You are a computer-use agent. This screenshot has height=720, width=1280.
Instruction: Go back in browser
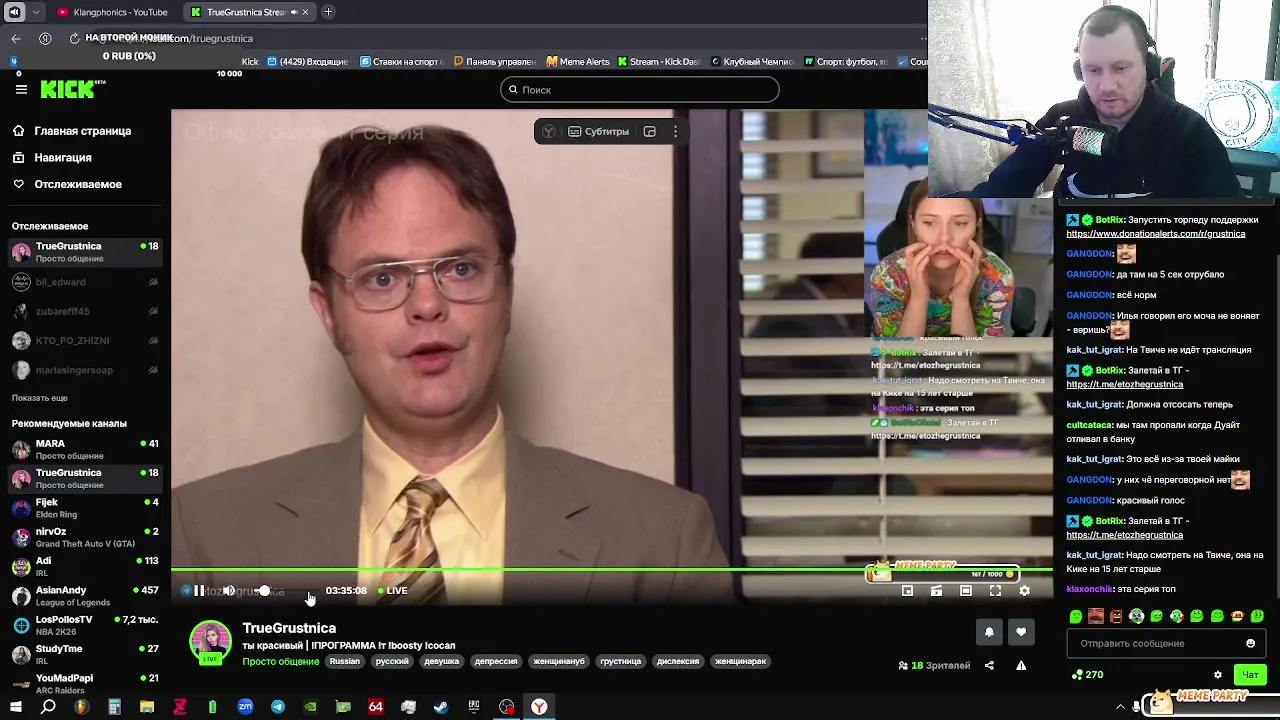pyautogui.click(x=16, y=38)
